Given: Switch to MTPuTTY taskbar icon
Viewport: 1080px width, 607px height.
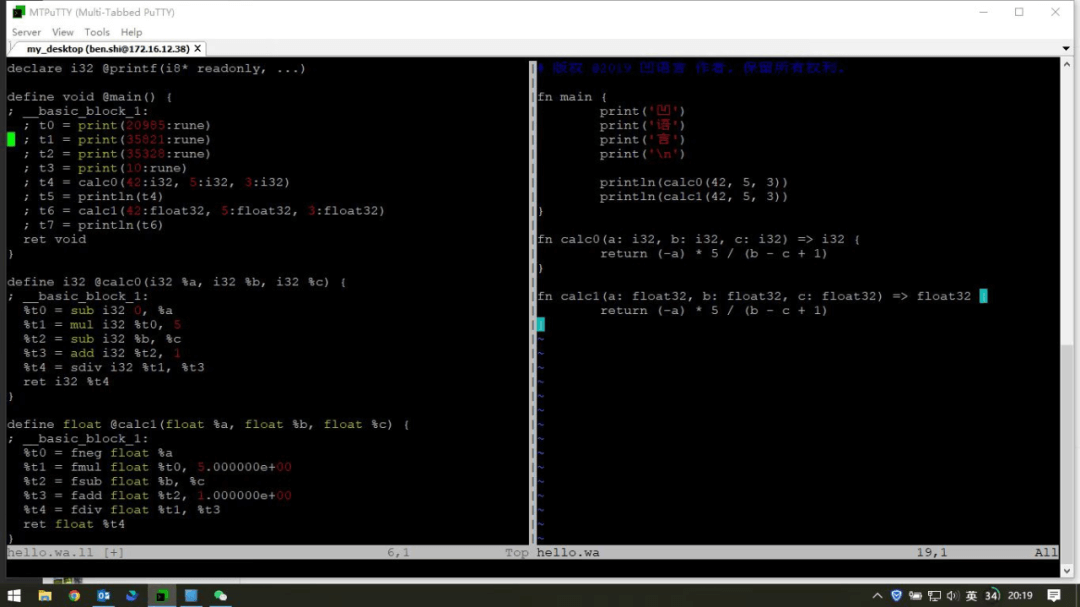Looking at the screenshot, I should tap(162, 595).
